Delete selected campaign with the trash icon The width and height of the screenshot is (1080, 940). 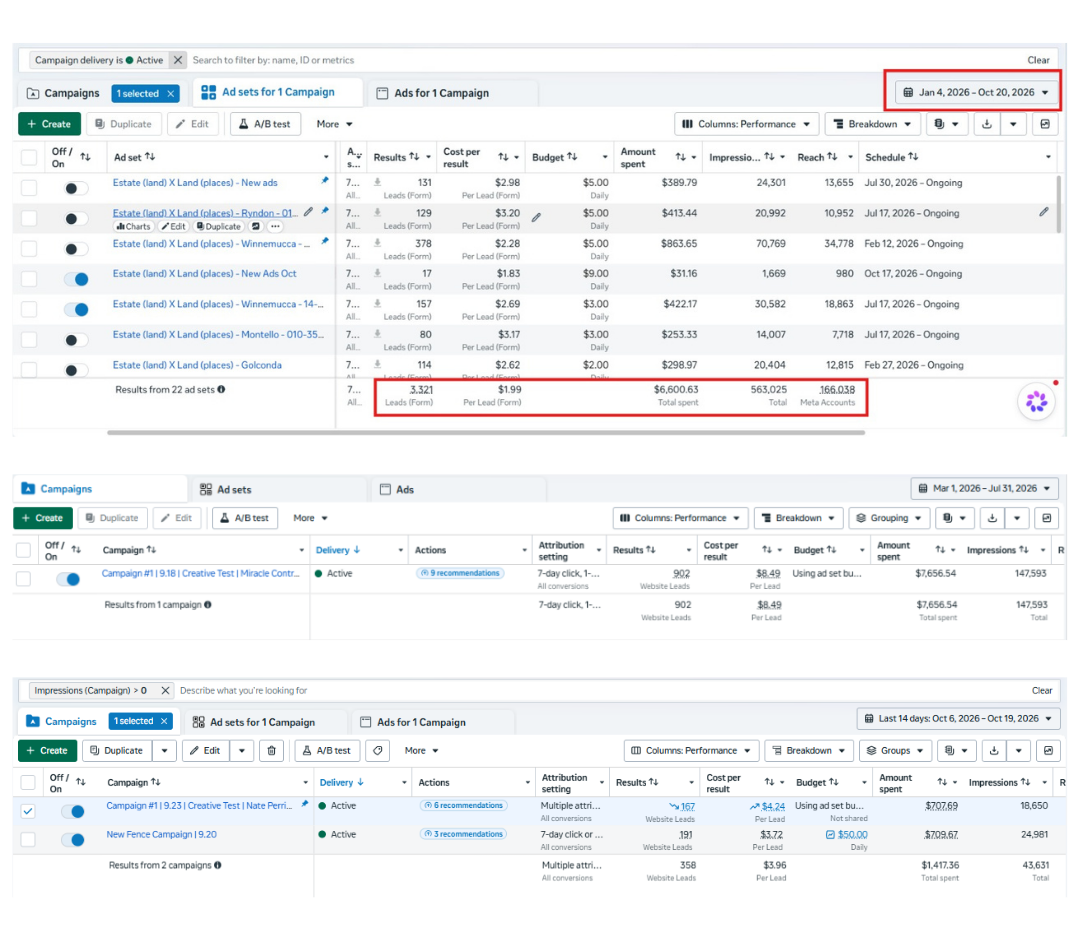tap(271, 751)
